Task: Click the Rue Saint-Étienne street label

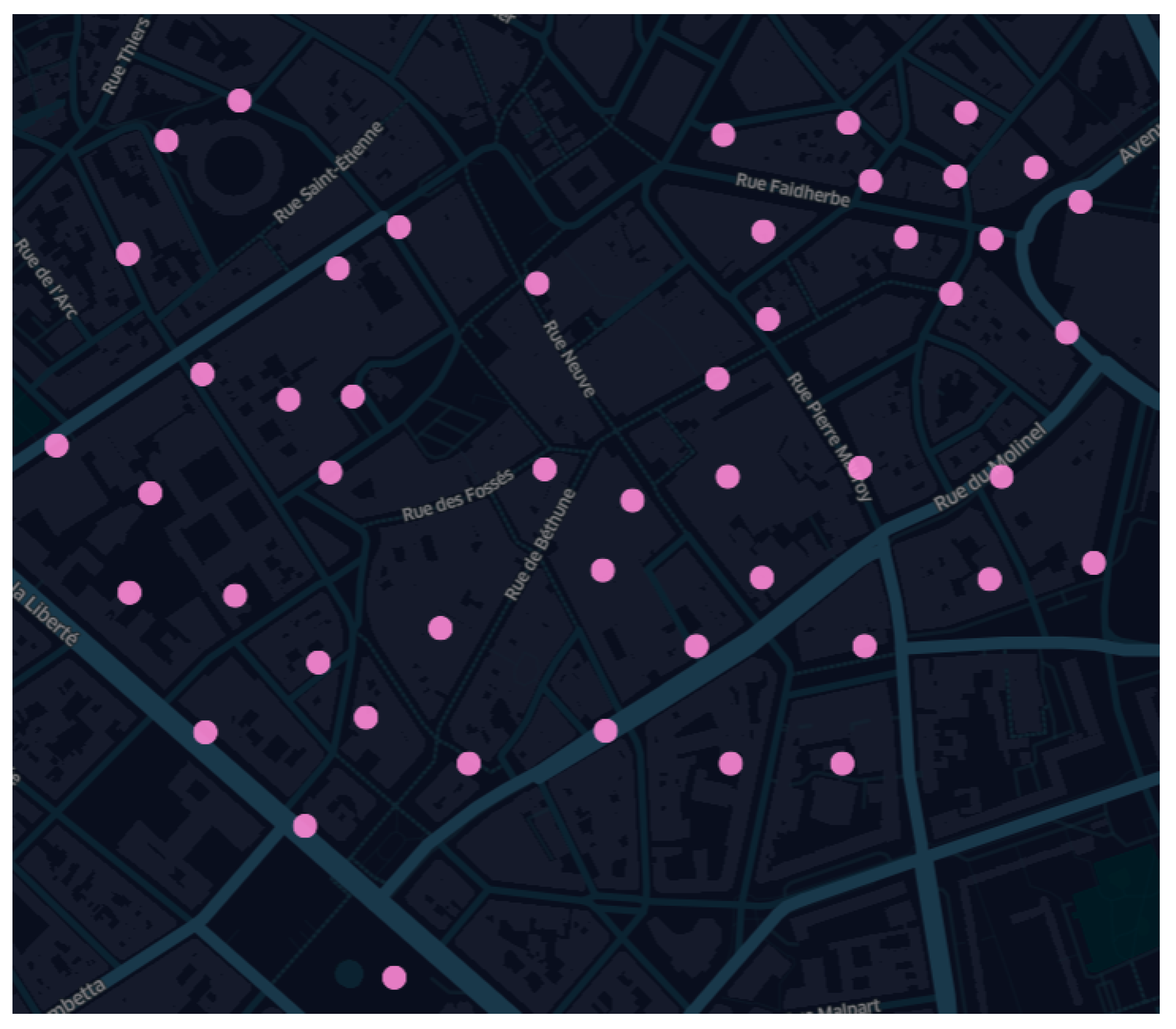Action: coord(328,171)
